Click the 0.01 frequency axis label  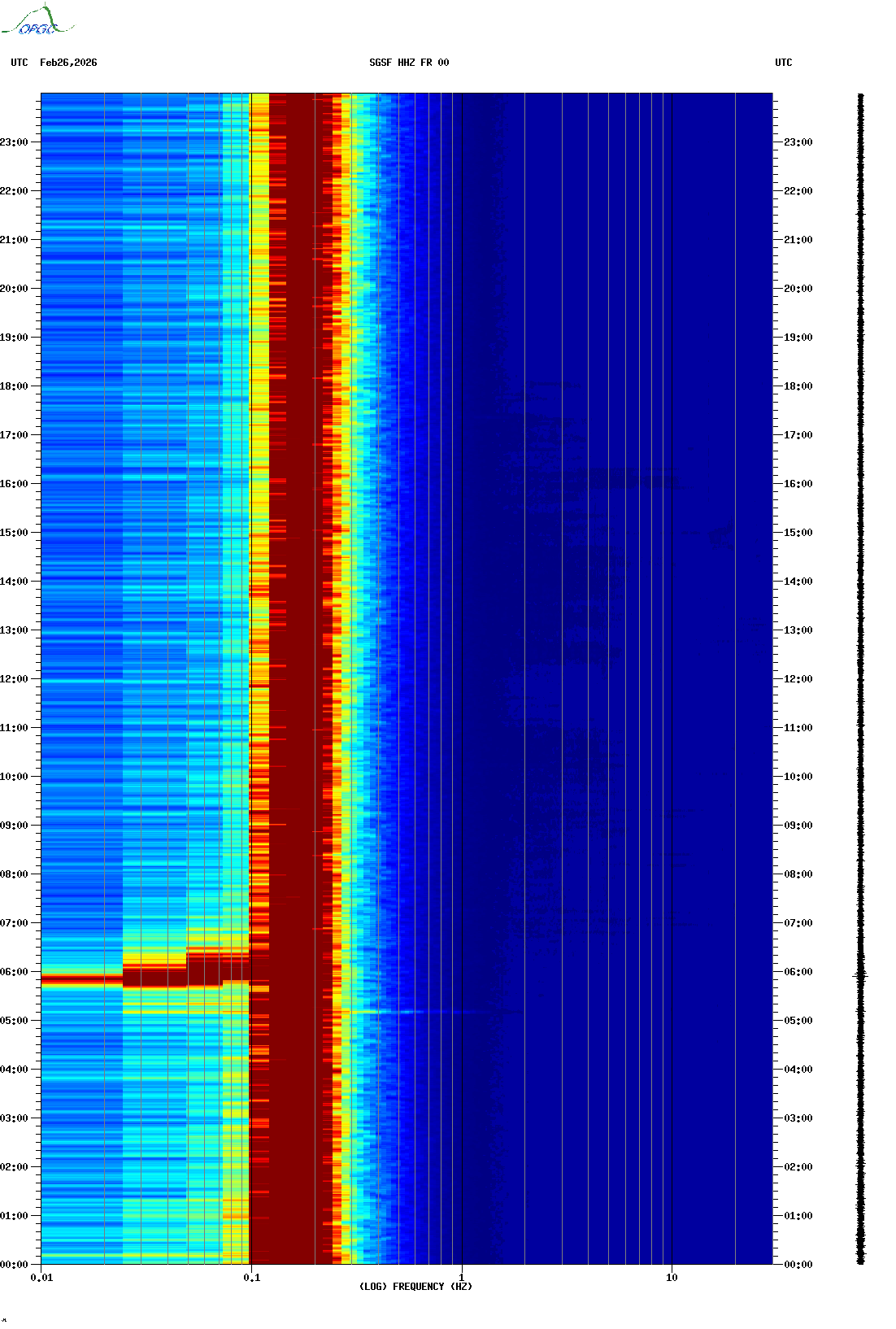41,1278
